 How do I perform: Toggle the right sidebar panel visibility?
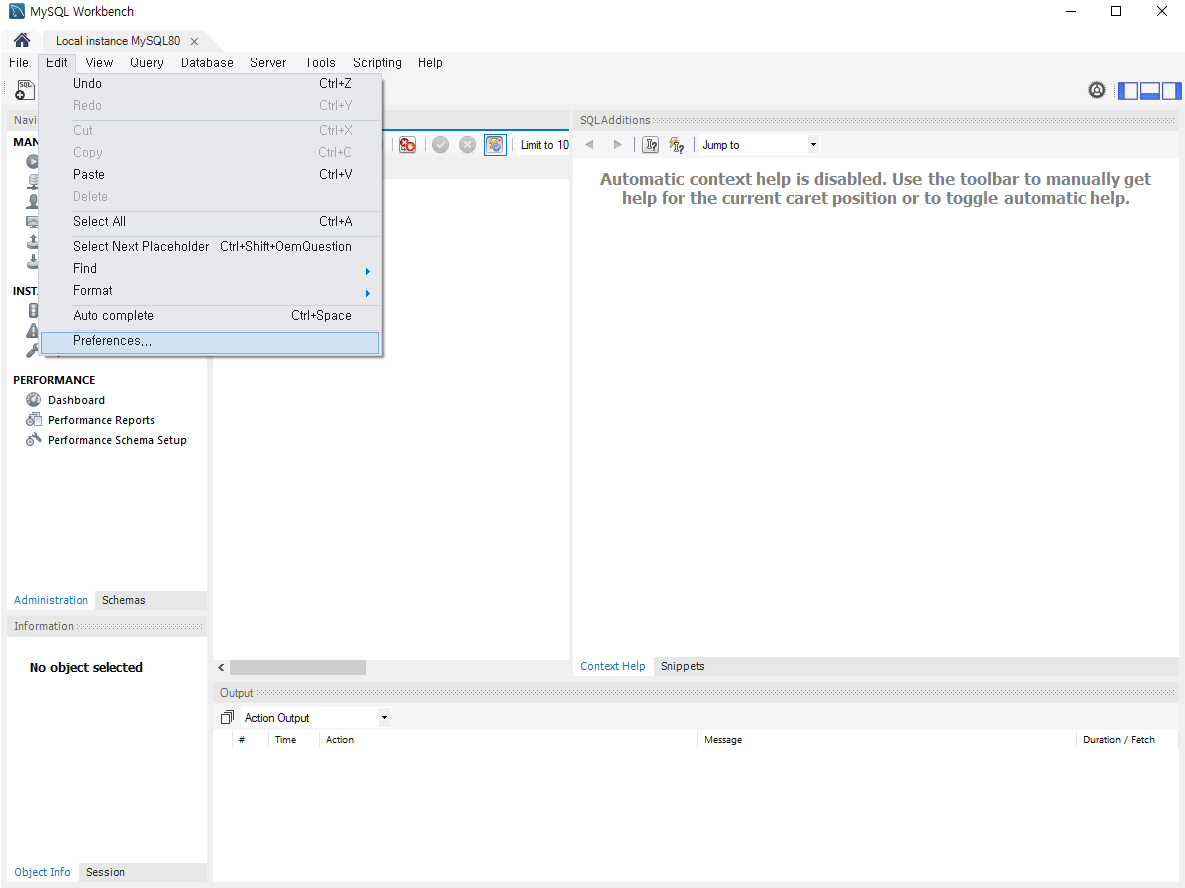(1171, 91)
